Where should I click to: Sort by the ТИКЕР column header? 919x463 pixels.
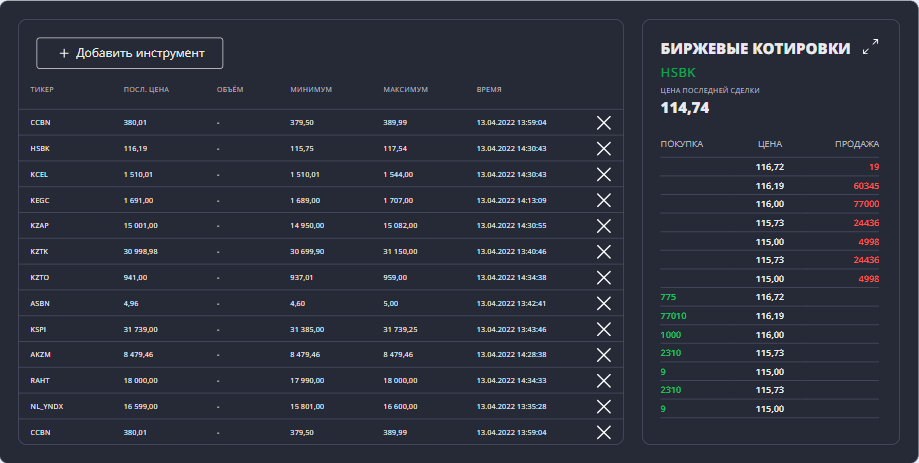pyautogui.click(x=43, y=90)
